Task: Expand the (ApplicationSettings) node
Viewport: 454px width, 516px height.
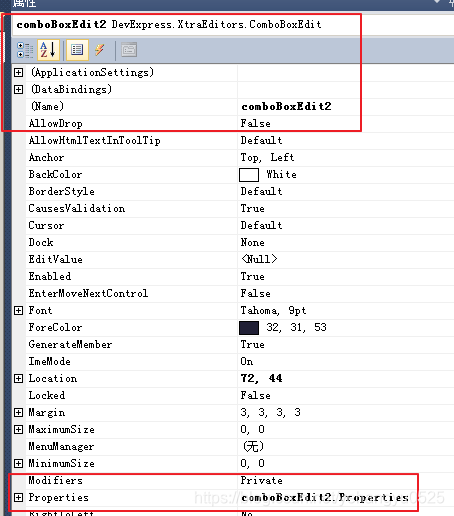Action: click(19, 72)
